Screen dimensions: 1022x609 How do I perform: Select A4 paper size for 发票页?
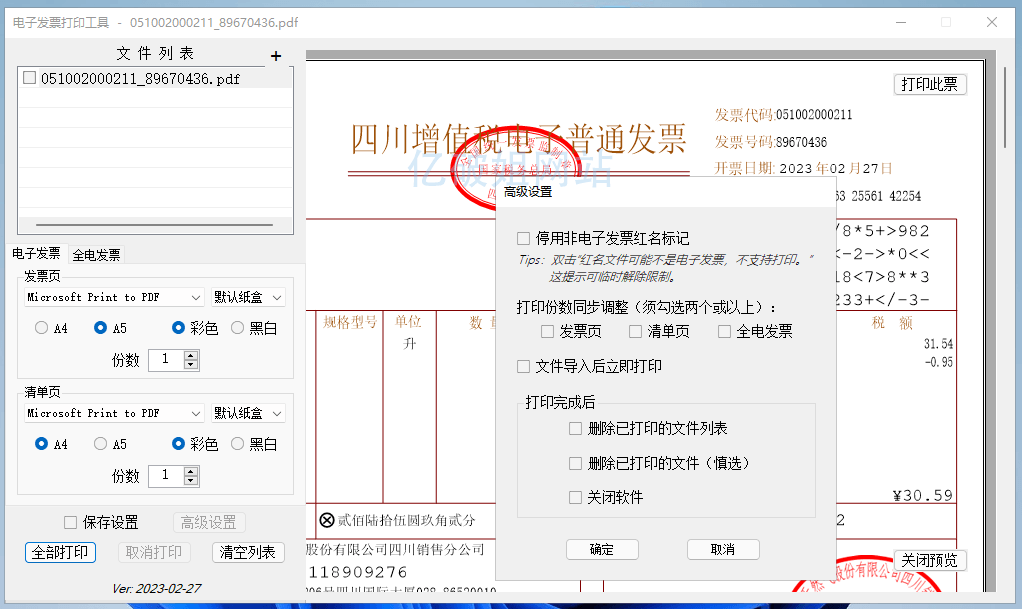coord(41,326)
